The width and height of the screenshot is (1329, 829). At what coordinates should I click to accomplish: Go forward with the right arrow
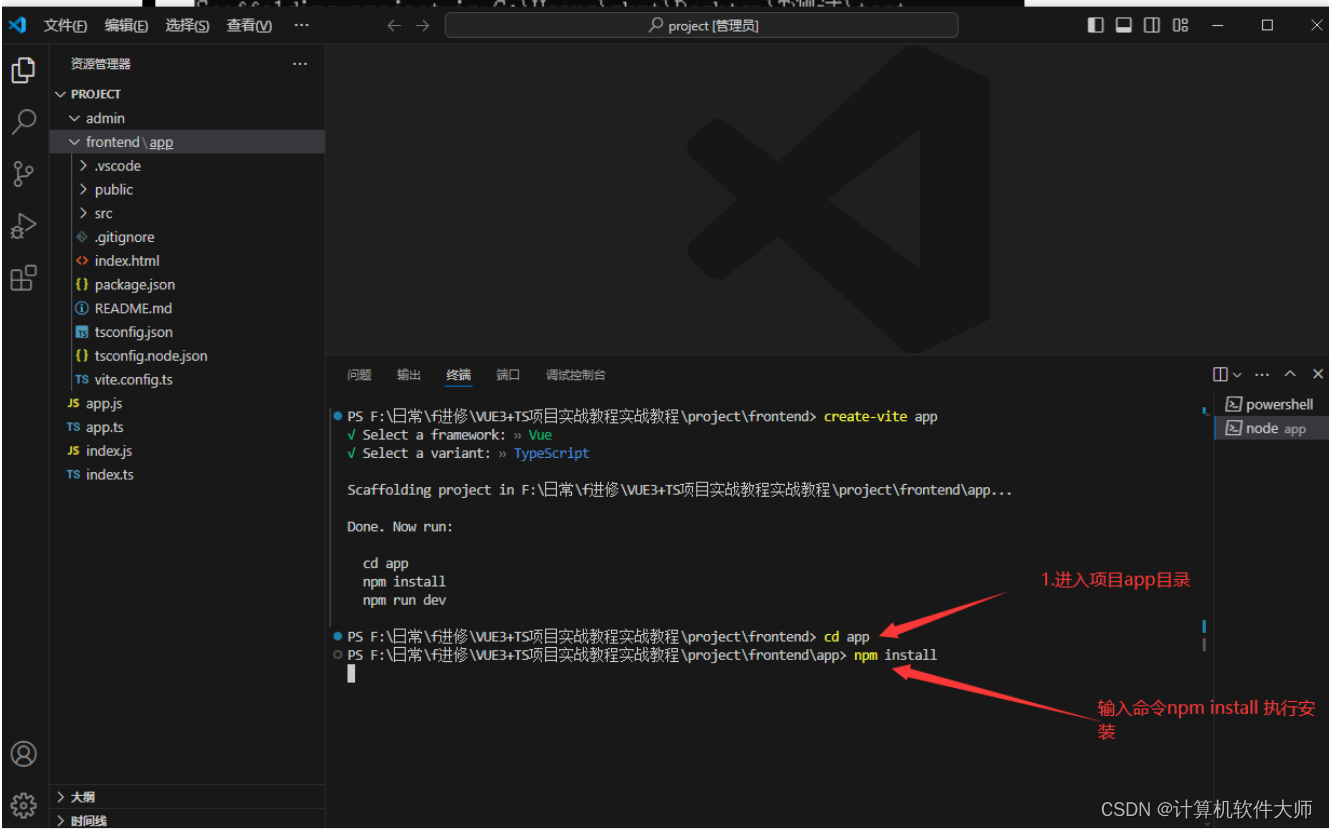(x=423, y=25)
